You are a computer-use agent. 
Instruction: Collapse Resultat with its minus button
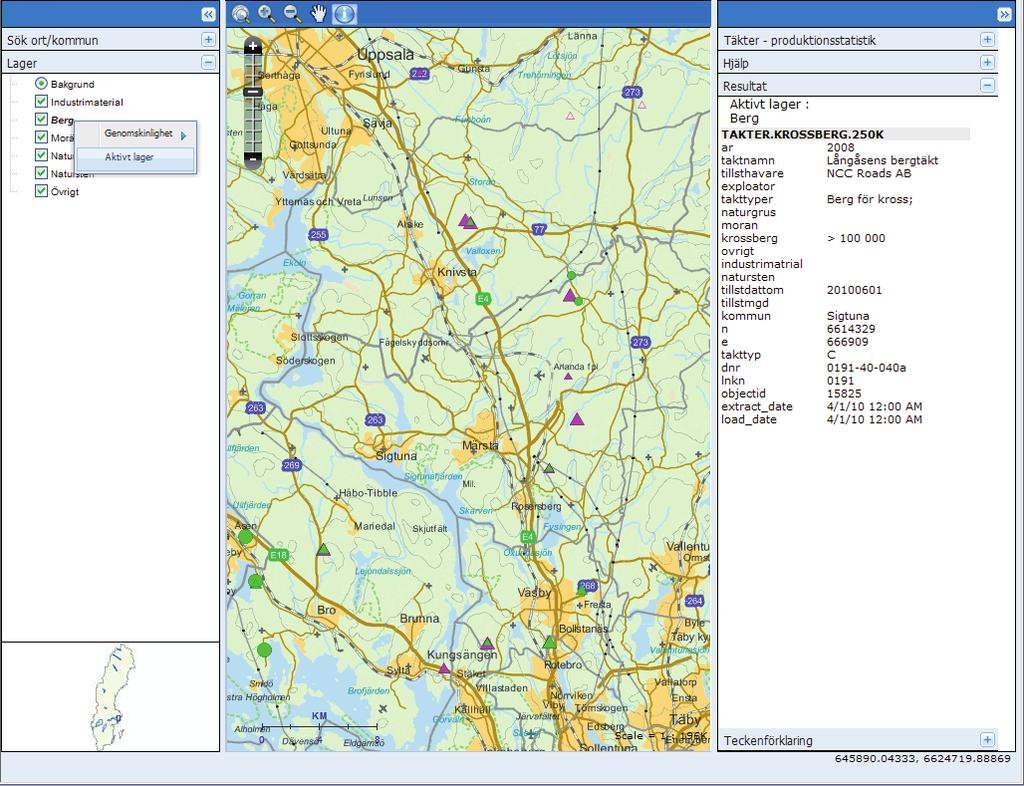tap(987, 86)
